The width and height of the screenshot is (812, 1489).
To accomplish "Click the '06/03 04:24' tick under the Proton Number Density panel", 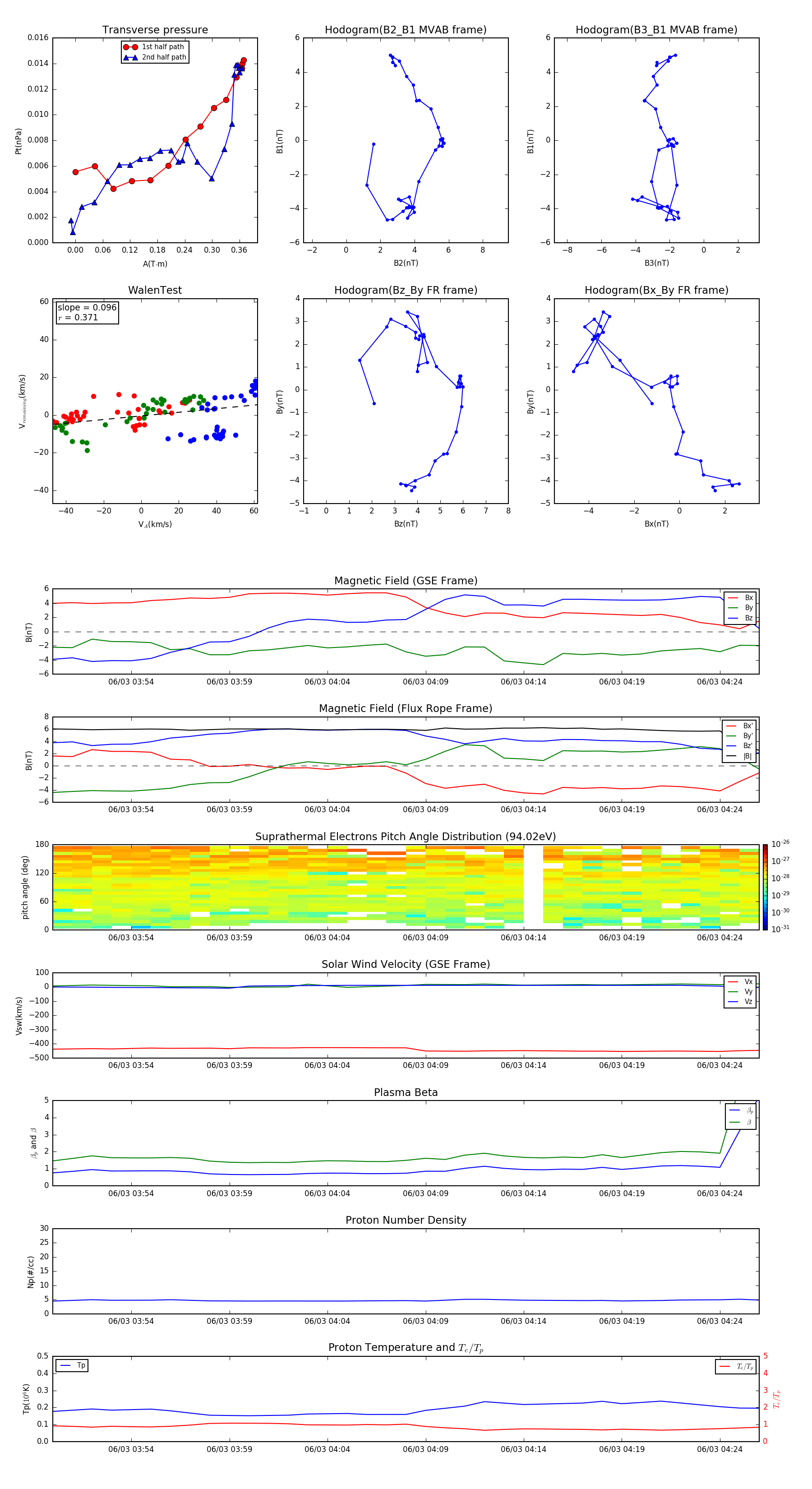I will (720, 1321).
